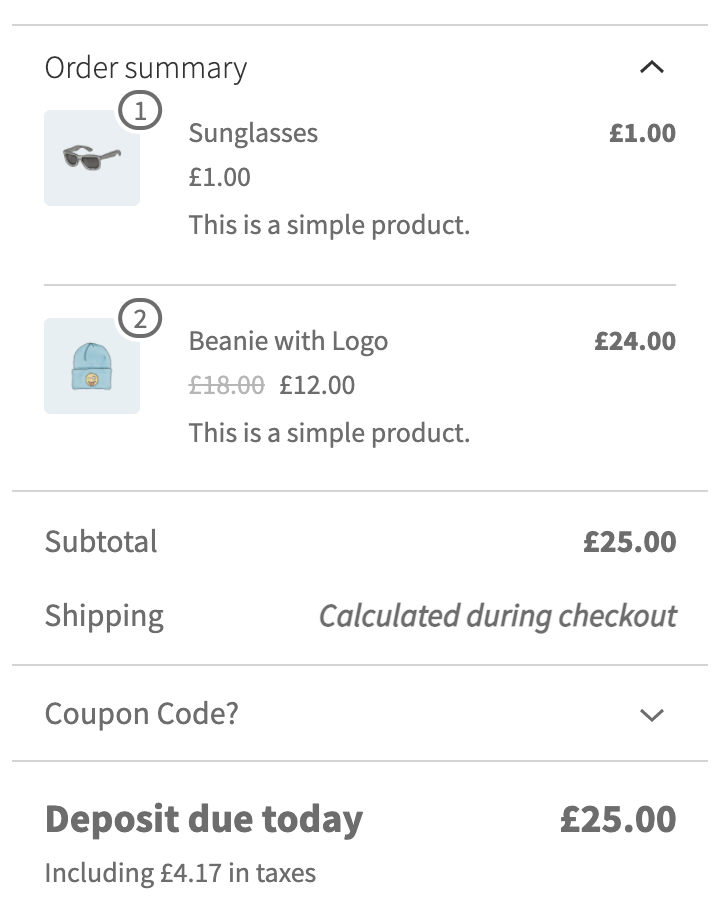This screenshot has width=722, height=914.
Task: Click the Beanie line total £24.00
Action: (x=635, y=341)
